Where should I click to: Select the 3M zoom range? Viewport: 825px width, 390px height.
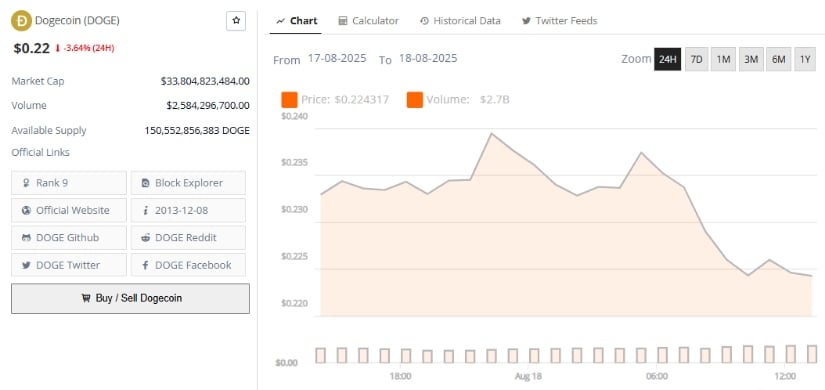click(x=751, y=59)
